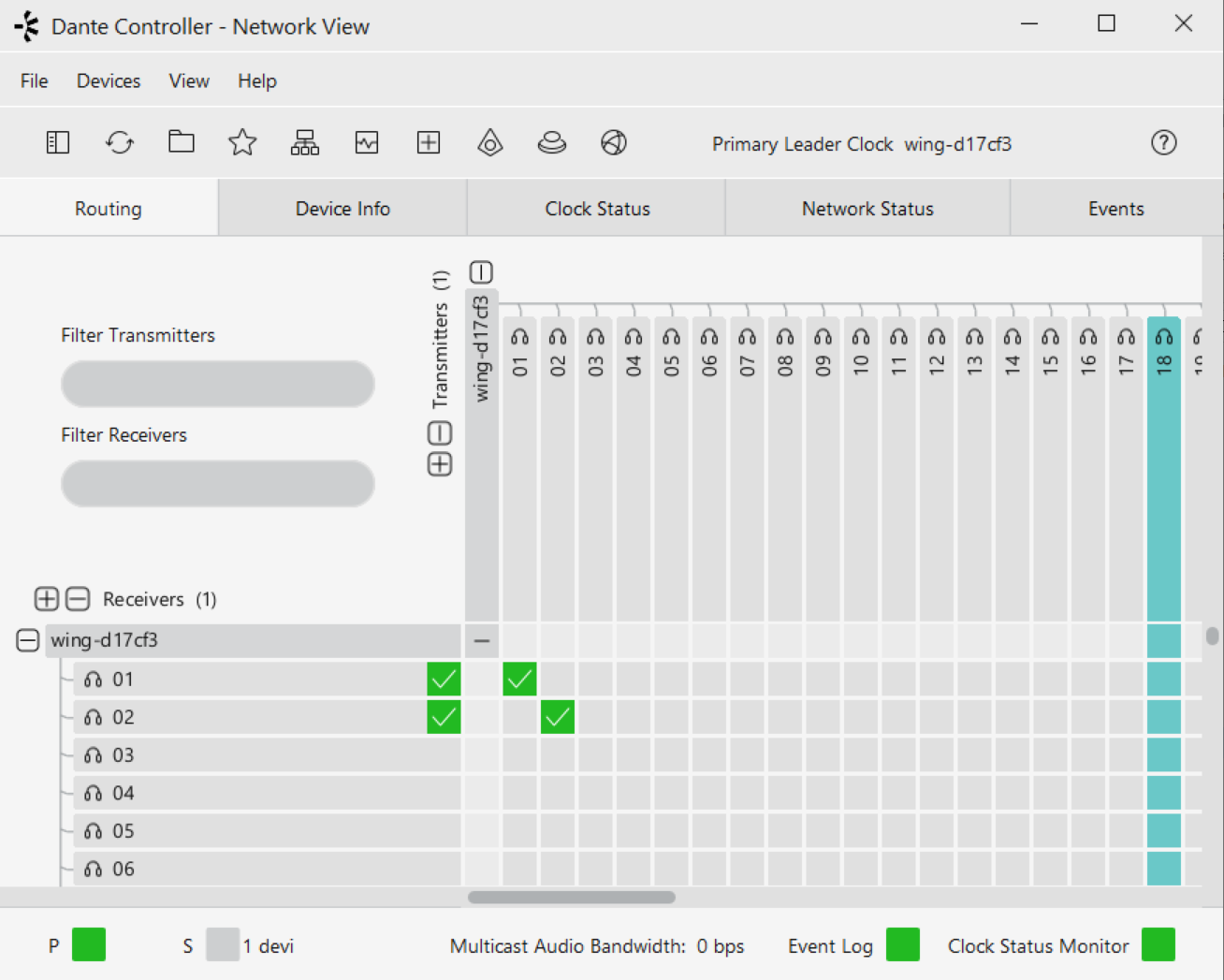Open the Load Preset folder icon
1224x980 pixels.
tap(182, 142)
